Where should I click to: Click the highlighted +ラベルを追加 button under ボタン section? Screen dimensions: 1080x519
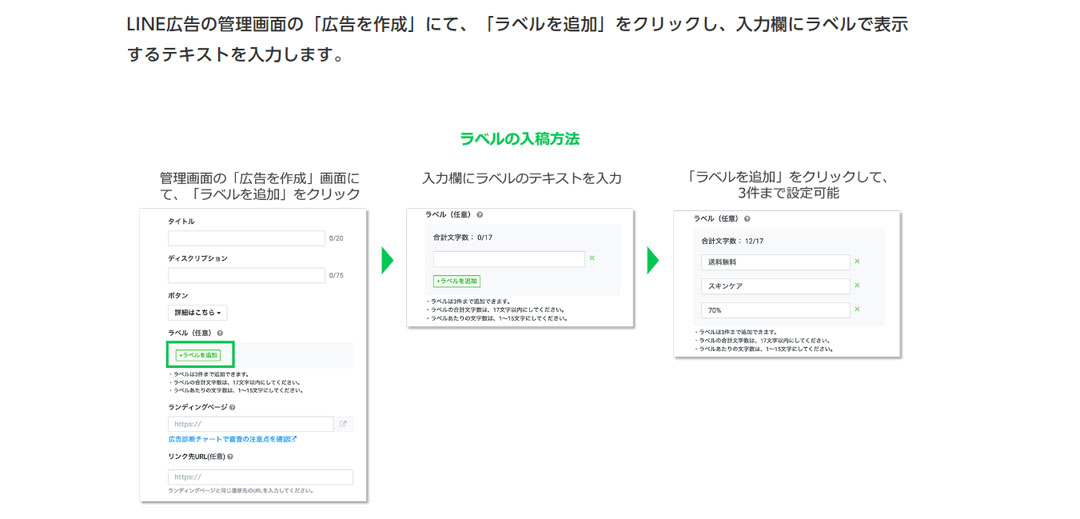pyautogui.click(x=198, y=355)
